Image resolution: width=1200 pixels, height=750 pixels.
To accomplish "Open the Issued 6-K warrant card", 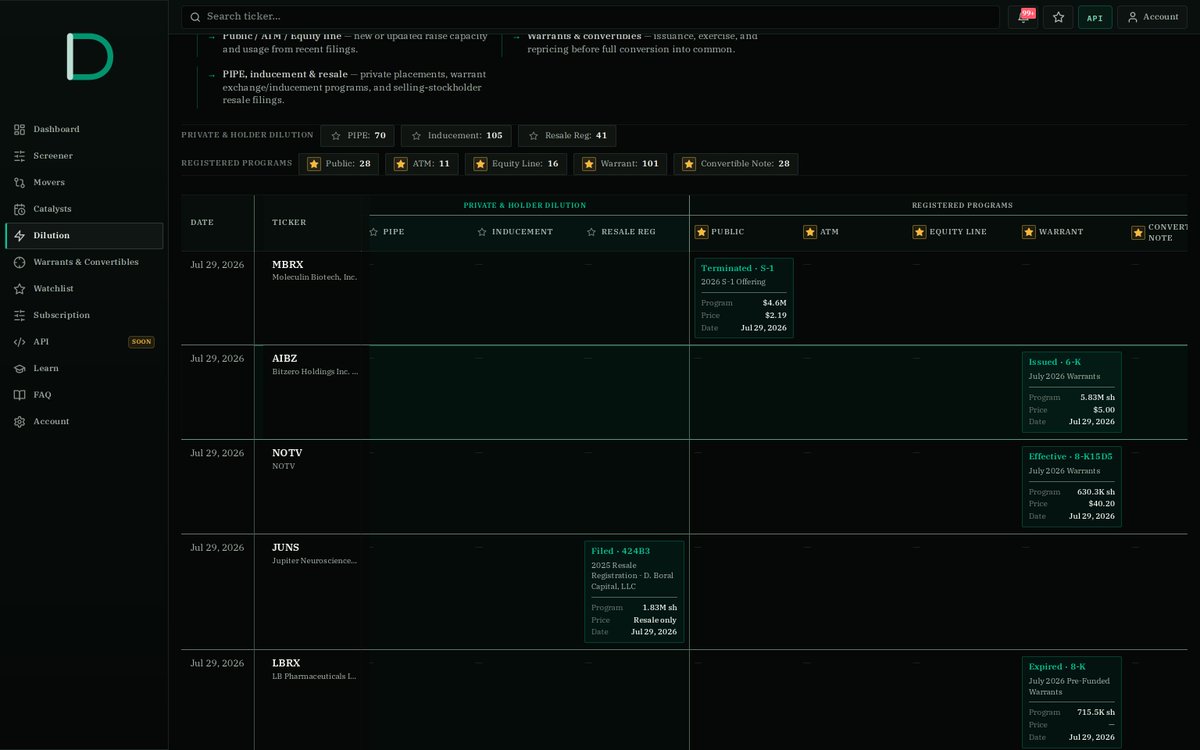I will (x=1072, y=392).
